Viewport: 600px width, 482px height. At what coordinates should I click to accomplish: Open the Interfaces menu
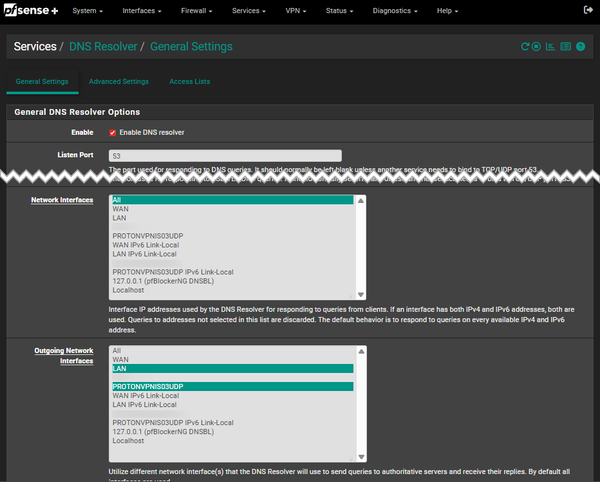click(x=142, y=11)
